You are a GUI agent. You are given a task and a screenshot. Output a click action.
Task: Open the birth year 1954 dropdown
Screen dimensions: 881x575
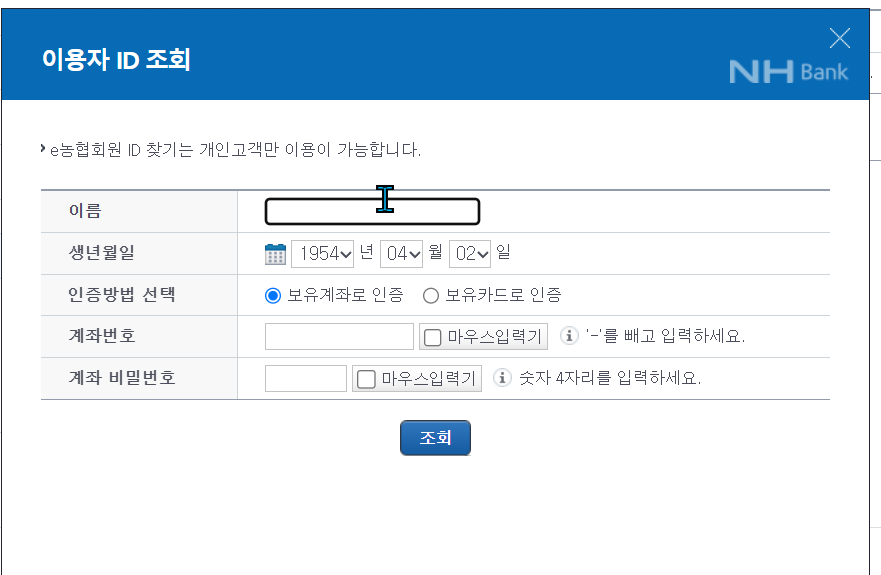coord(323,254)
